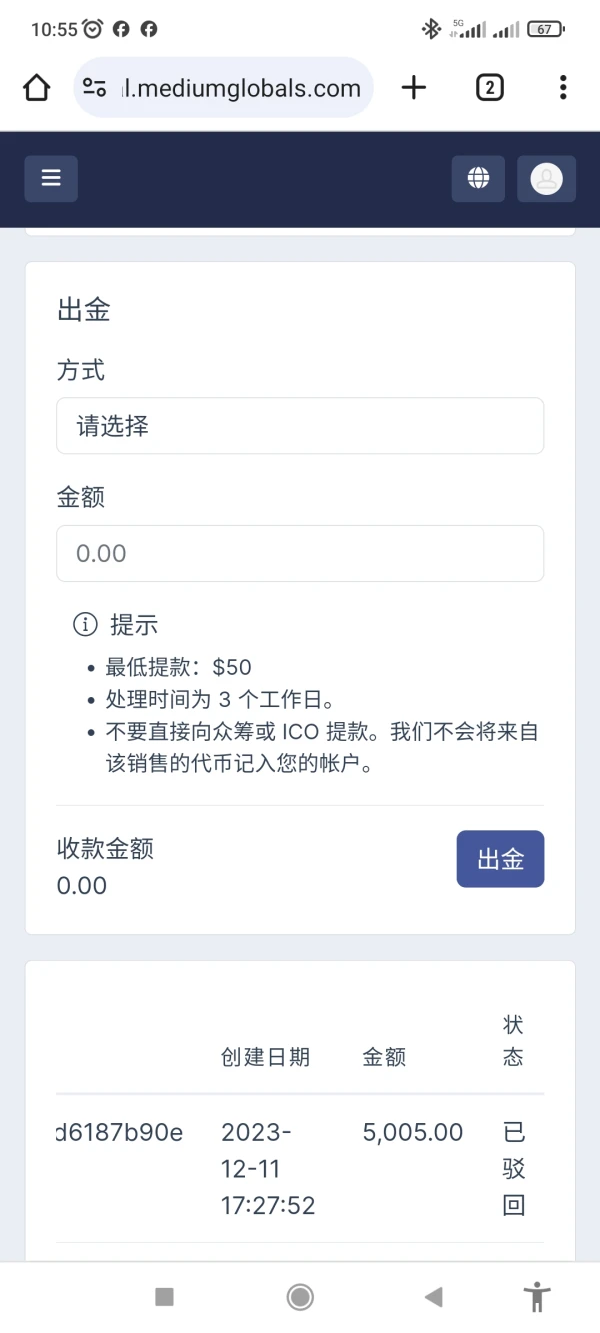Submit withdrawal with 出金 button
The width and height of the screenshot is (600, 1333).
click(500, 859)
